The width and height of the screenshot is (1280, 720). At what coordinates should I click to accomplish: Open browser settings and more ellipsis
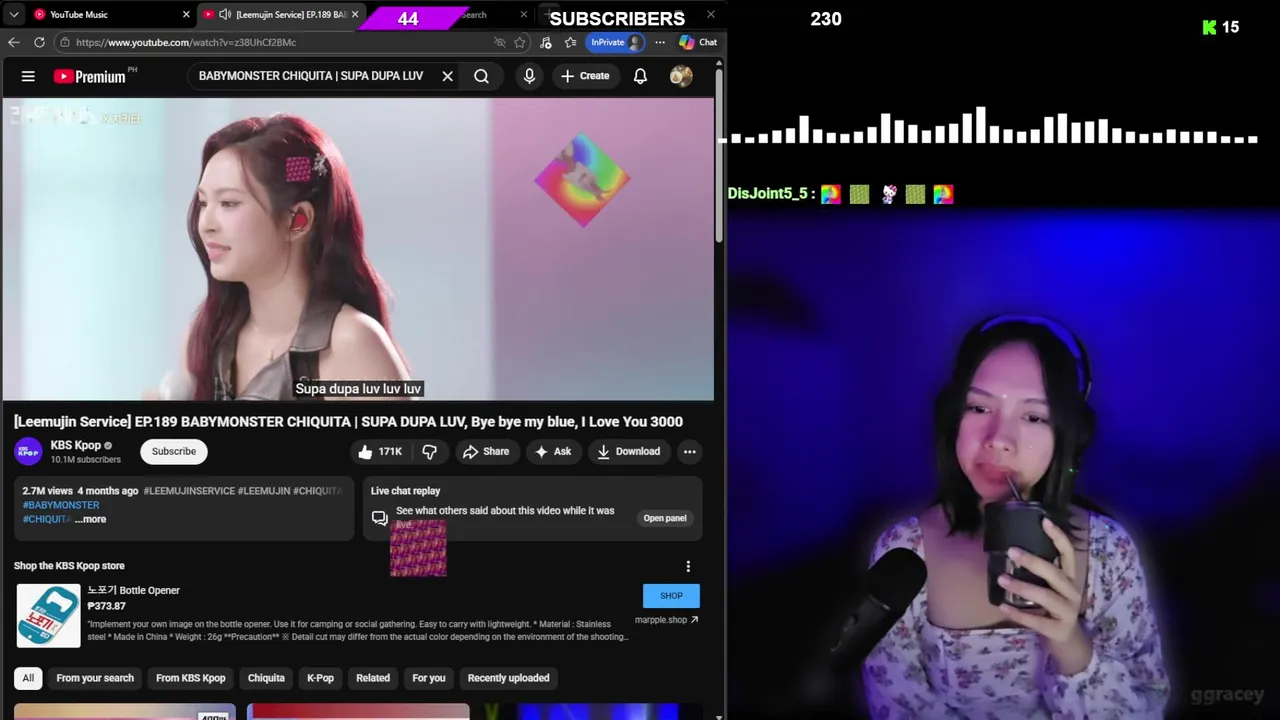660,42
